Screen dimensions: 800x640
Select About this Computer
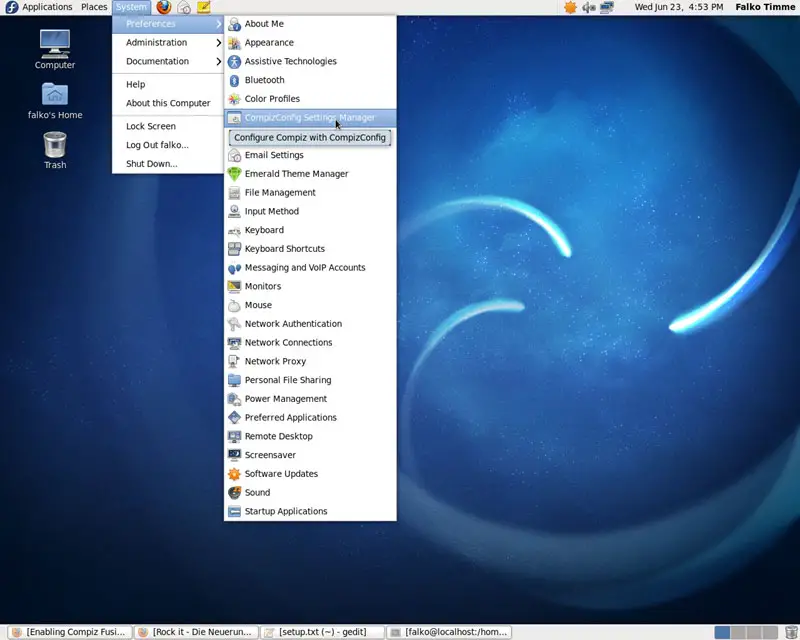168,103
